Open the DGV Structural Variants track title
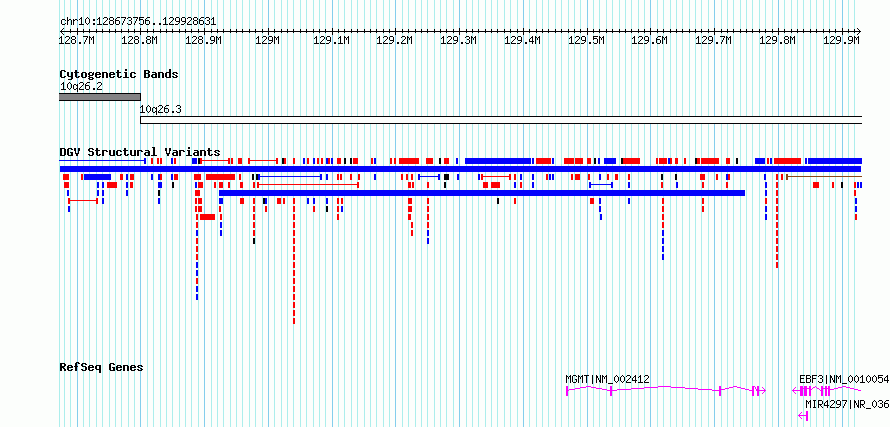890x427 pixels. (140, 152)
